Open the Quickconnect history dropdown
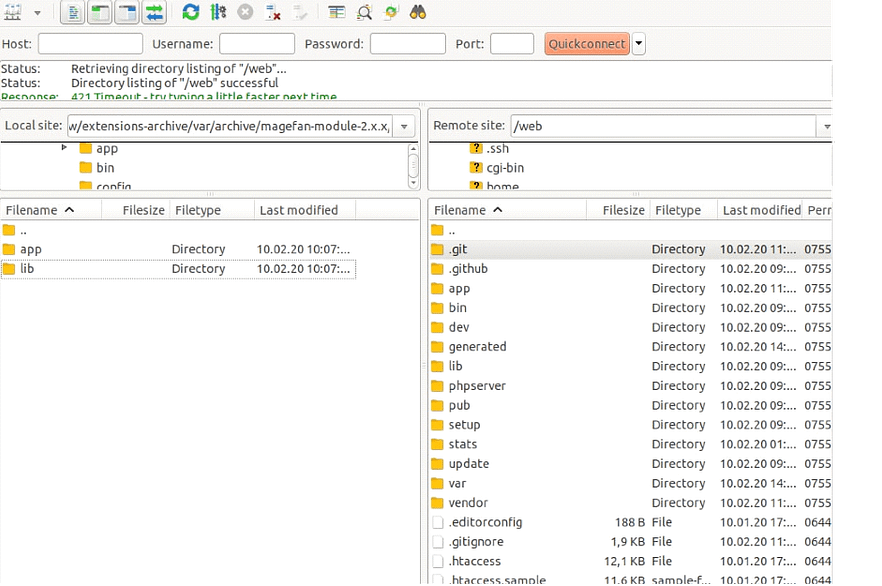Viewport: 882px width, 586px height. [639, 44]
